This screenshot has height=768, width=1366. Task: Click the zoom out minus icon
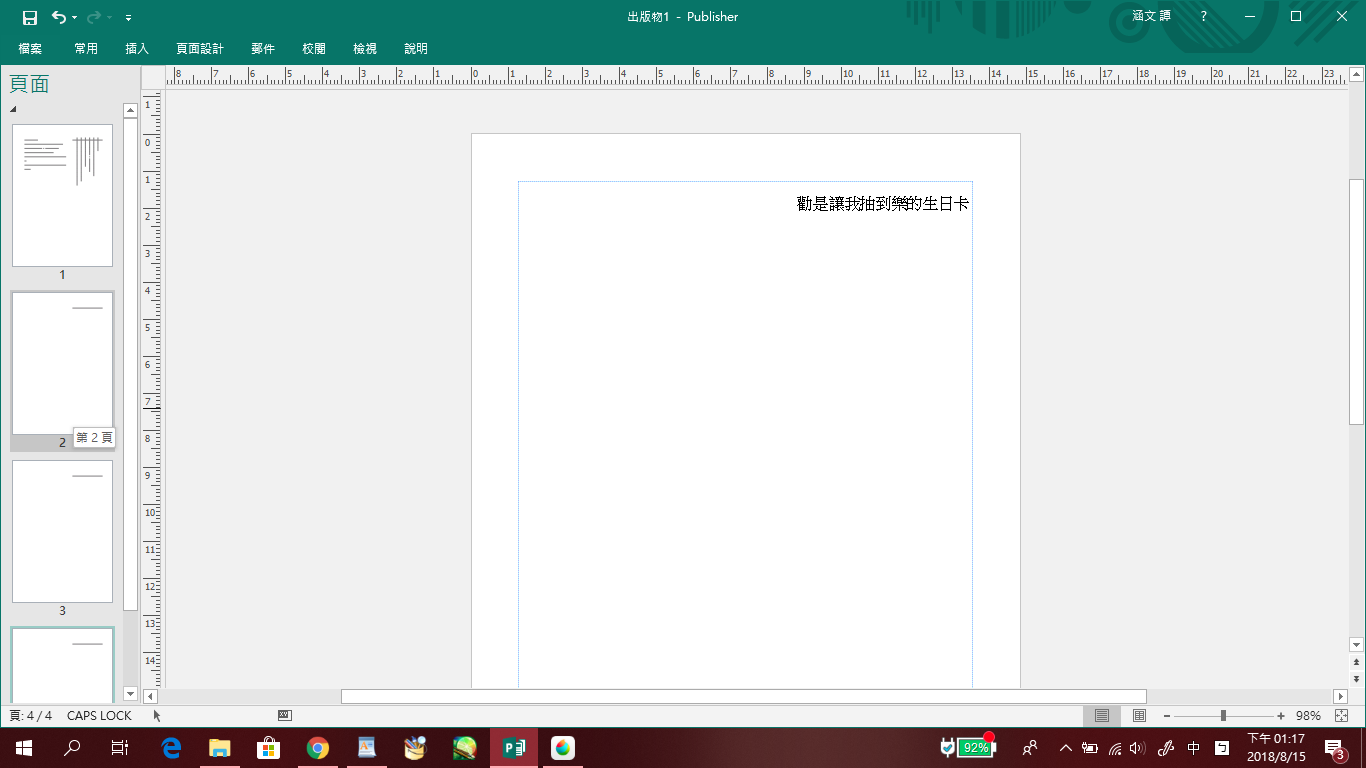pyautogui.click(x=1167, y=716)
